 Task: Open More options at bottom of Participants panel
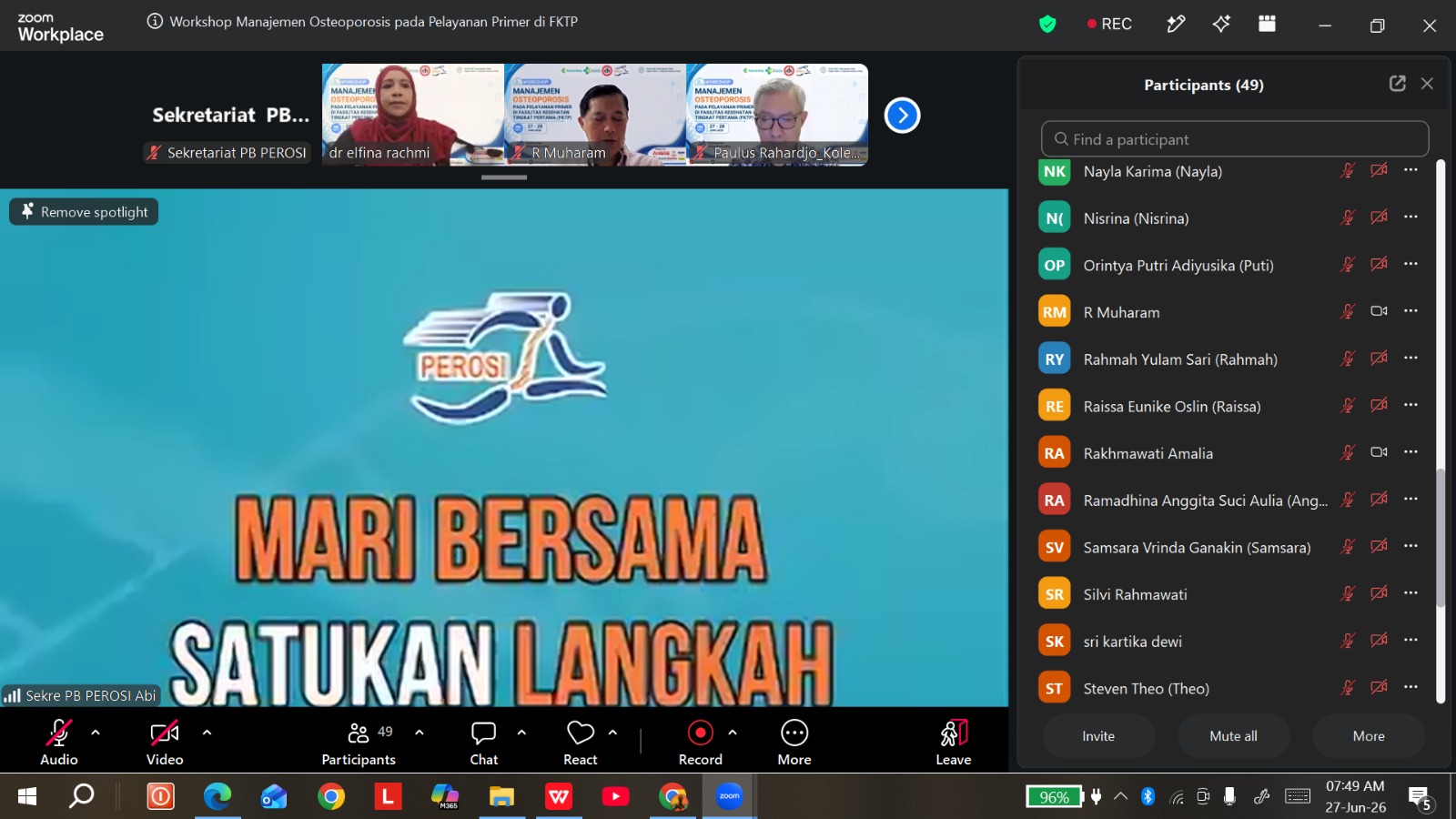pos(1369,736)
